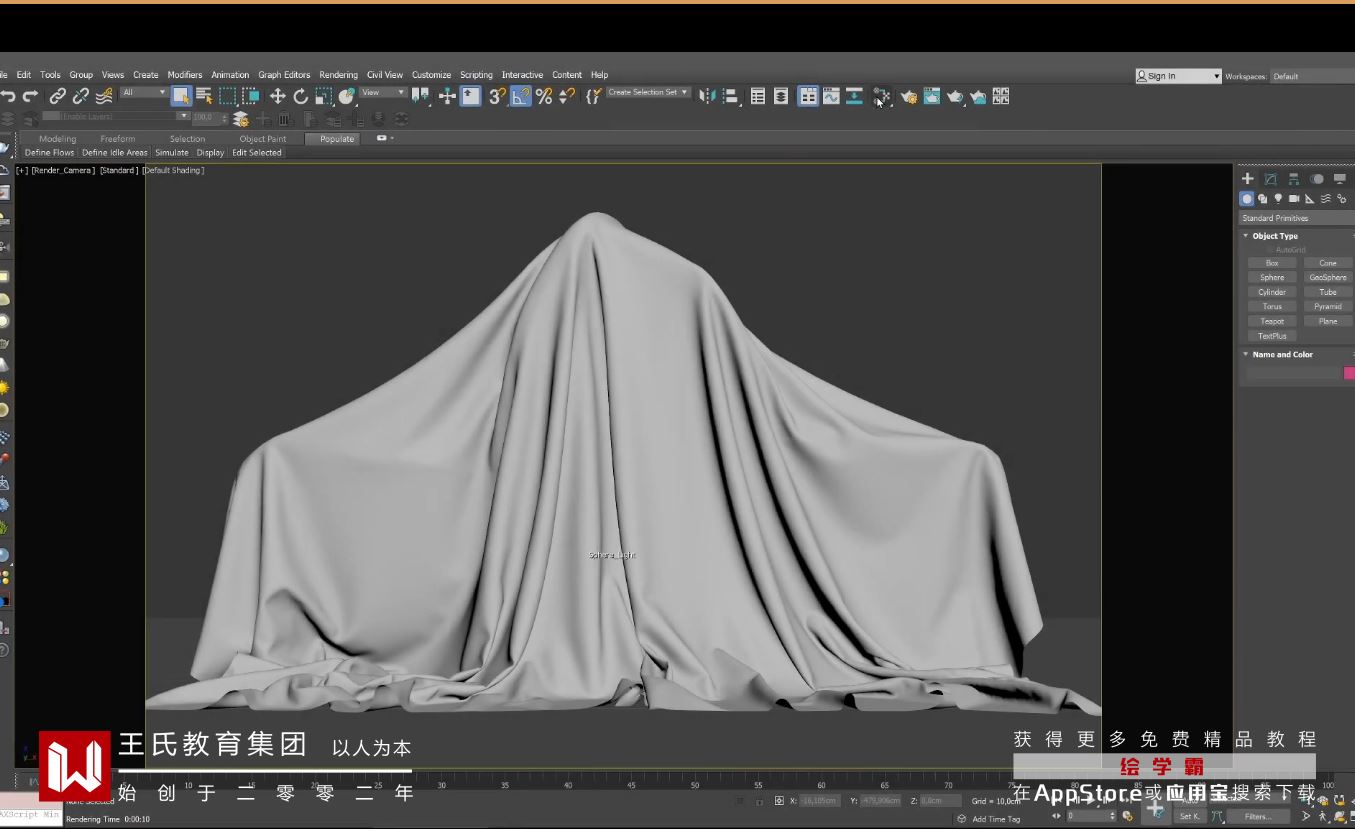Toggle Percent Snap button
Screen dimensions: 1355x829
[x=544, y=96]
